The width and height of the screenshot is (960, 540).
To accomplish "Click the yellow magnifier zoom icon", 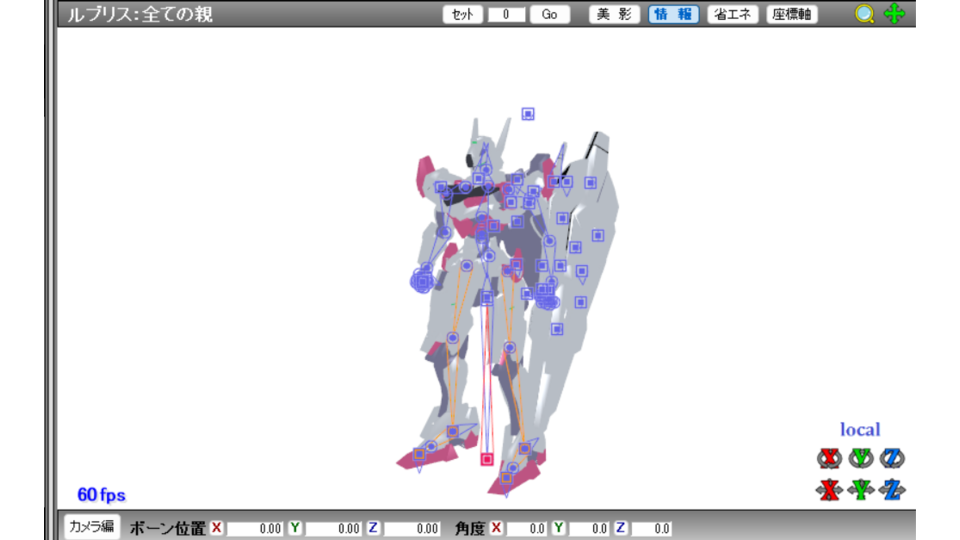I will [864, 13].
